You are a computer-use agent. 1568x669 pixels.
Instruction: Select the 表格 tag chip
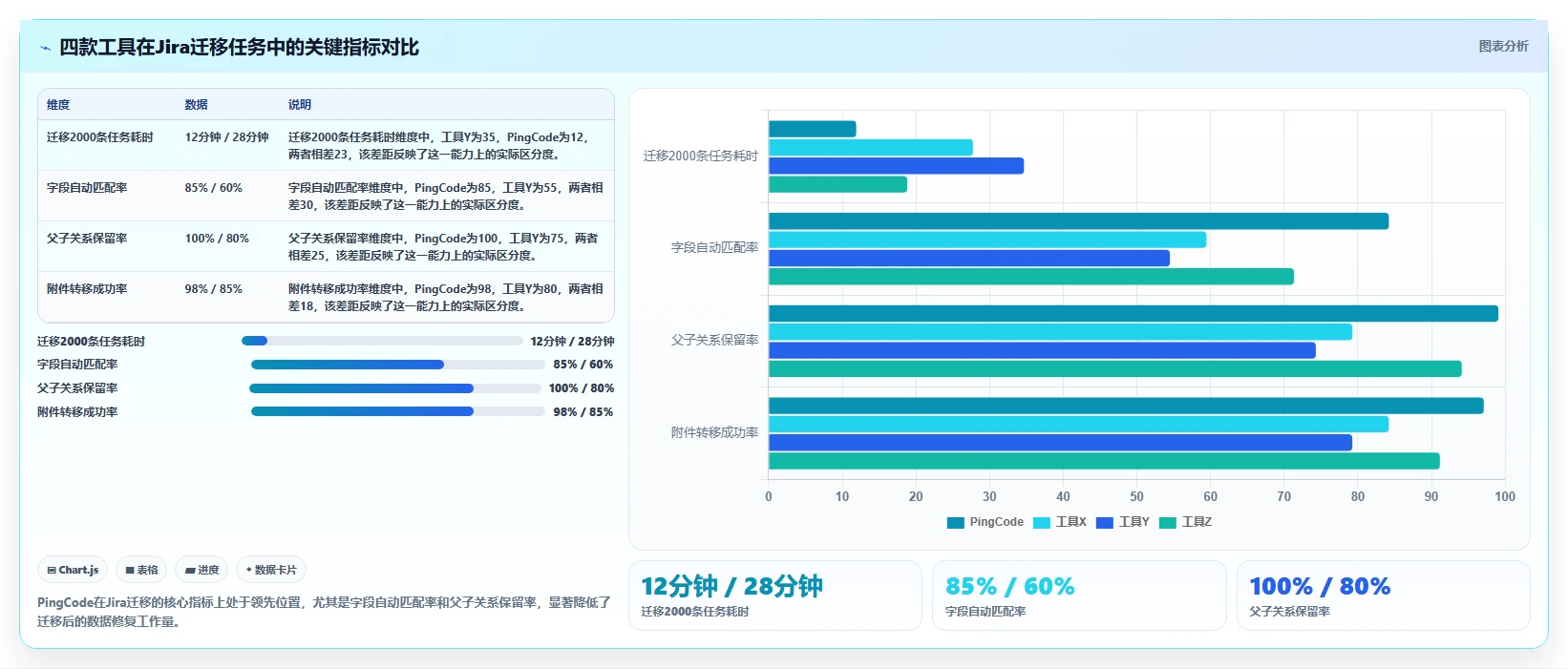tap(141, 570)
